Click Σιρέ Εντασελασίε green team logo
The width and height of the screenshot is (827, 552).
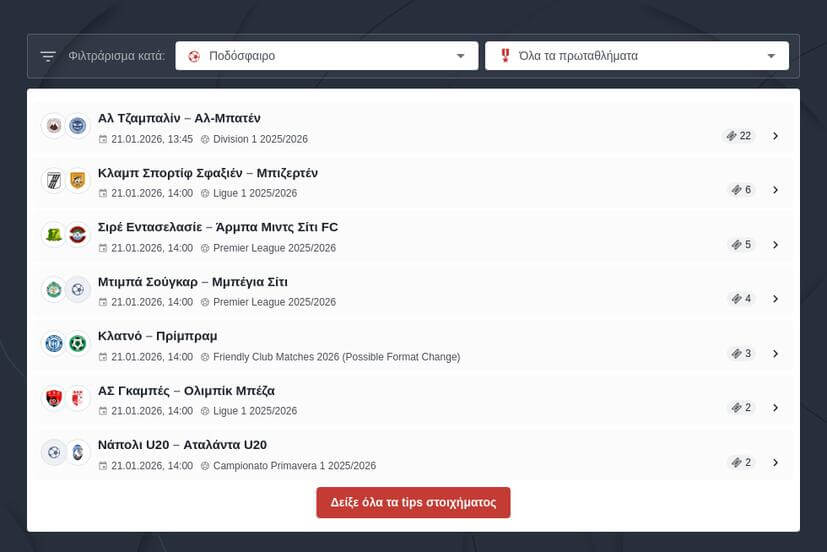point(54,235)
